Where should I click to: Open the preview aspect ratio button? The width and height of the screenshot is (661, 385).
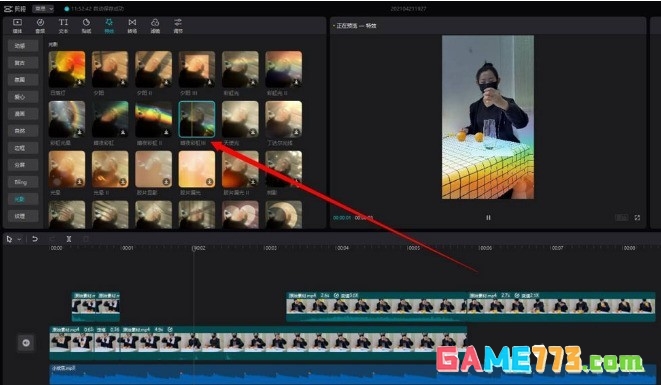(x=621, y=218)
